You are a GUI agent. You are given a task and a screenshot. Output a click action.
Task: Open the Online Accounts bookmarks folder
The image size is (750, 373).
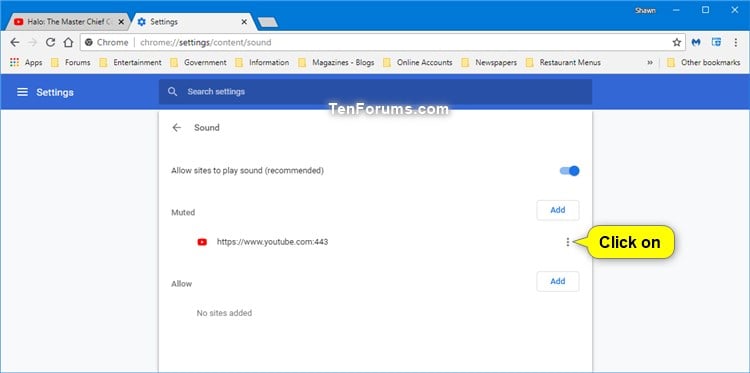coord(418,63)
